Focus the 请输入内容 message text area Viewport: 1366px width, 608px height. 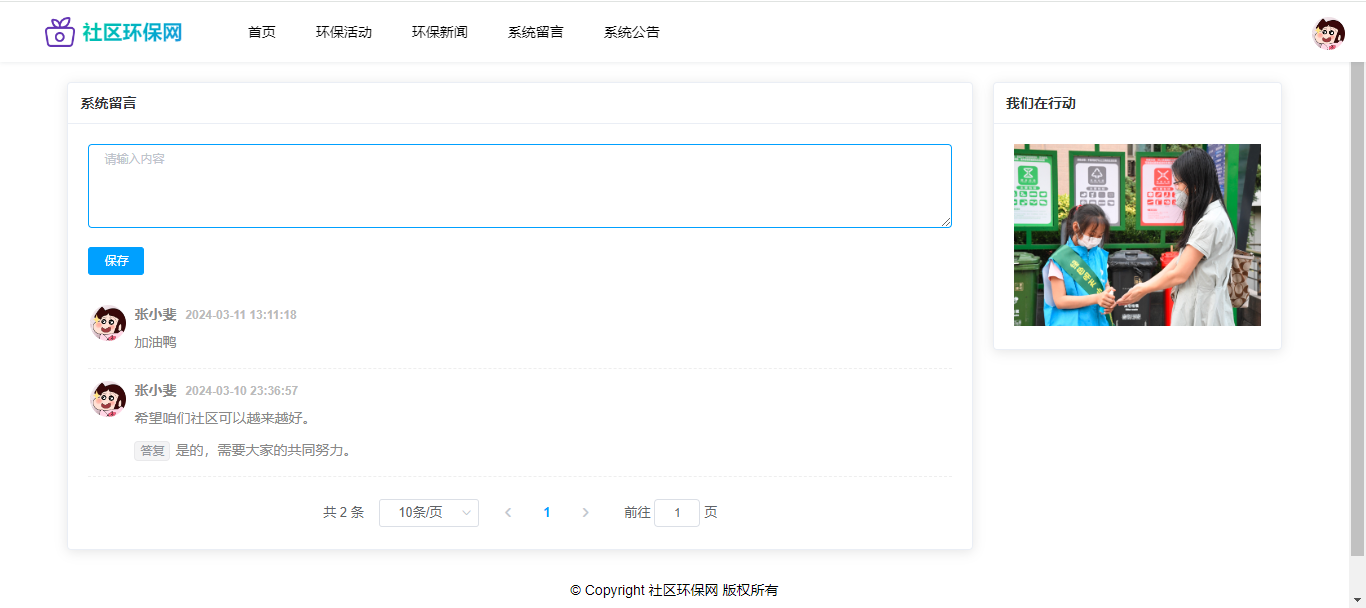pos(520,186)
